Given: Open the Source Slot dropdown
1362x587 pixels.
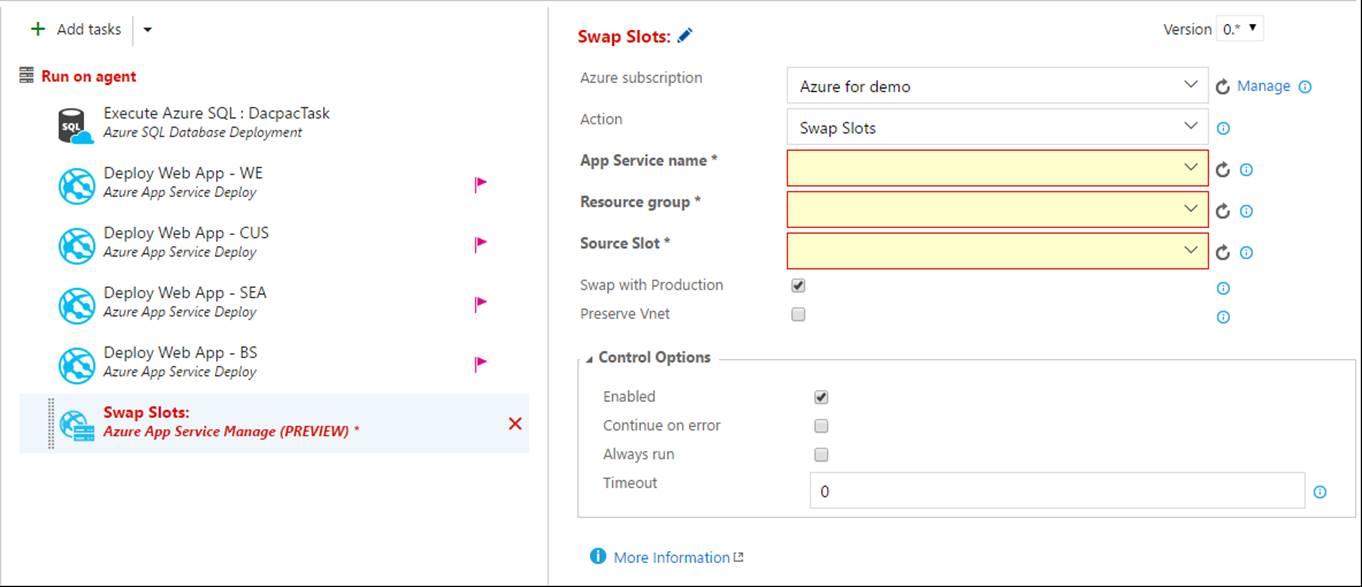Looking at the screenshot, I should click(997, 251).
